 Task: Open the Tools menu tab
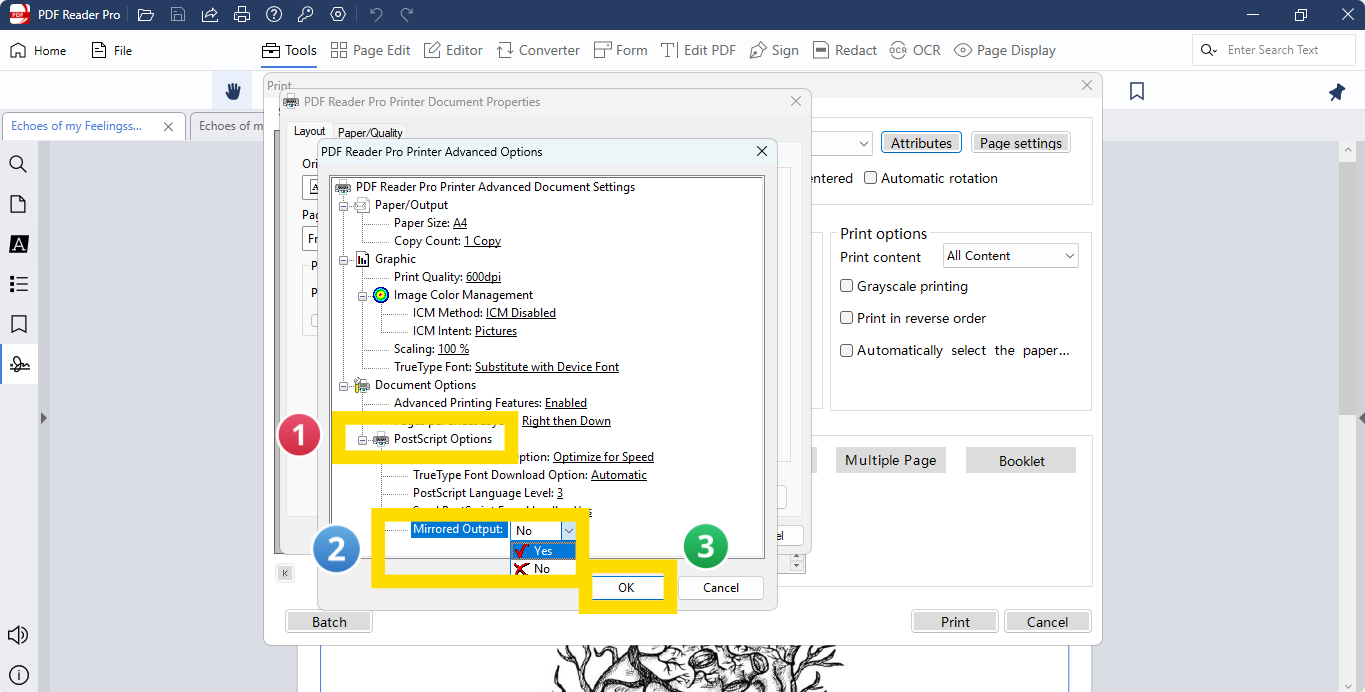[x=289, y=50]
